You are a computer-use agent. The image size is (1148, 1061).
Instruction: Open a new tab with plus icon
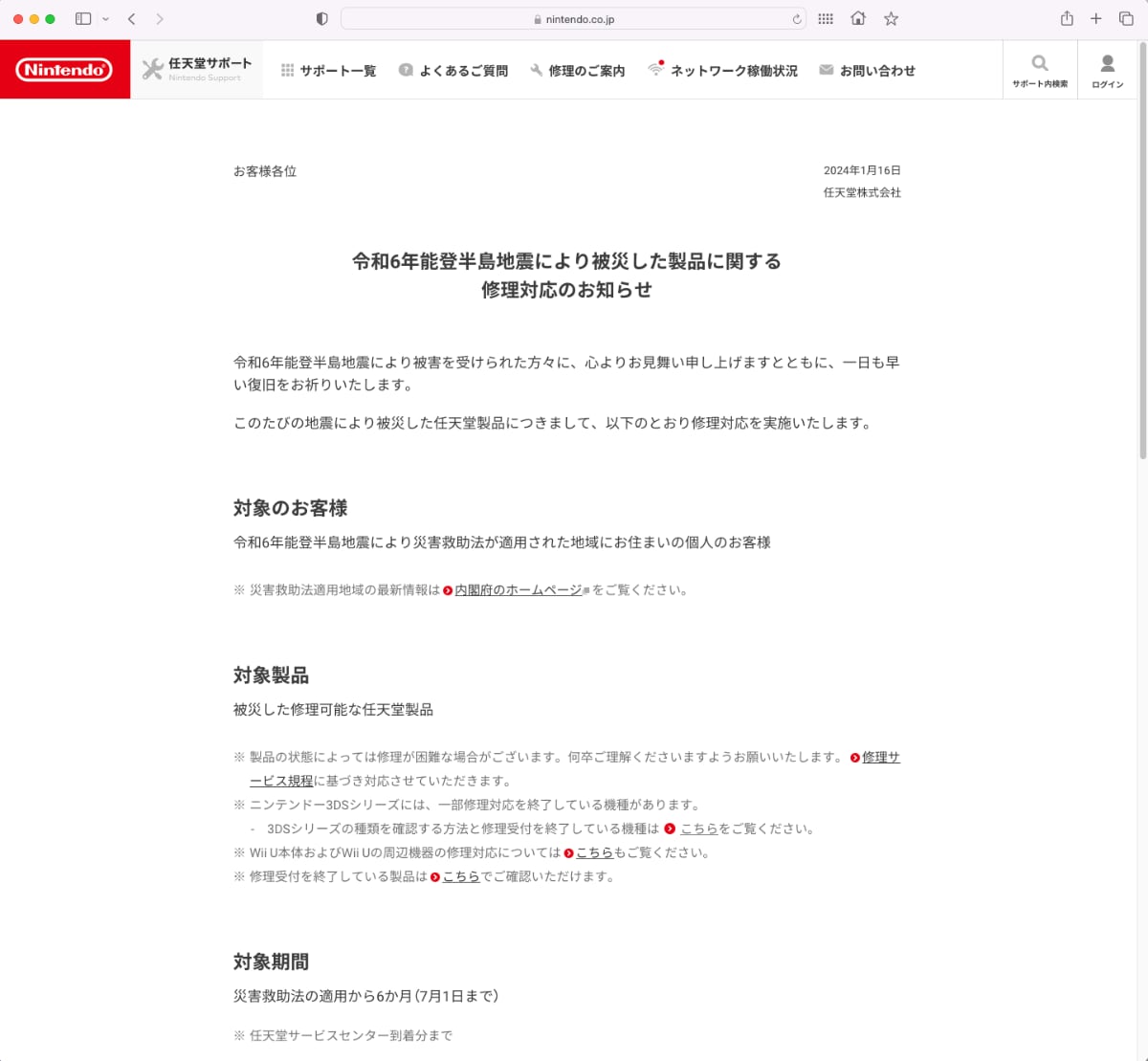pyautogui.click(x=1096, y=19)
